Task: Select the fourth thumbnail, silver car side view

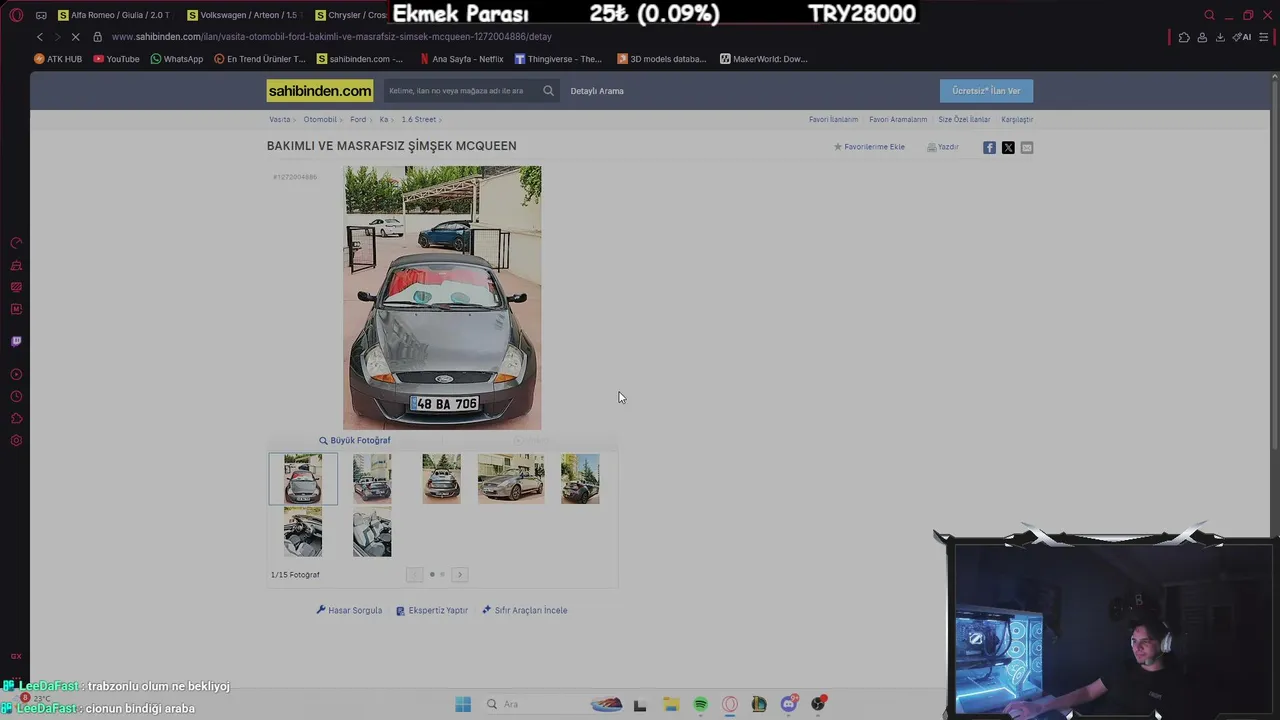Action: (x=511, y=479)
